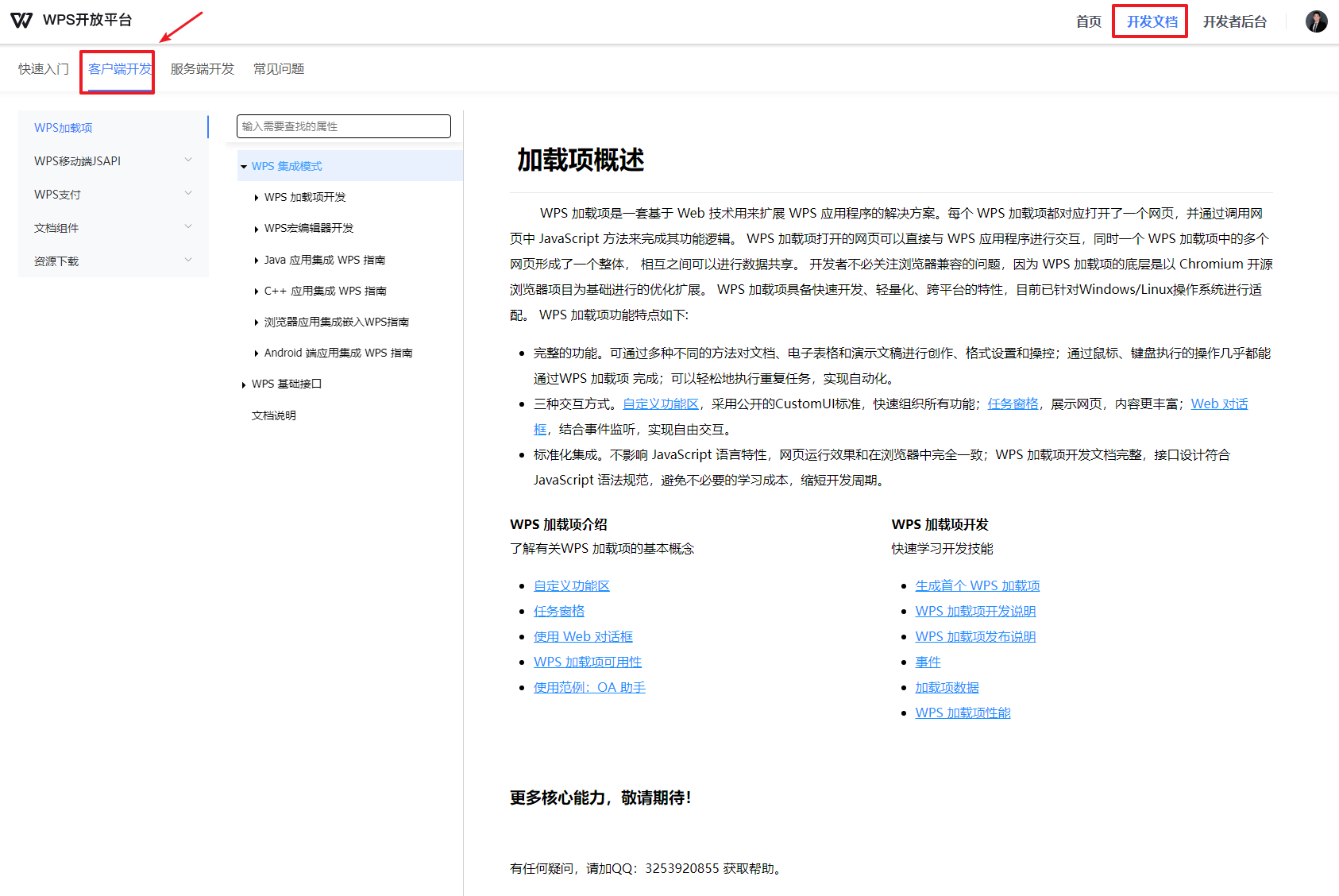The height and width of the screenshot is (896, 1339).
Task: Expand the WPS 加载项开发 tree arrow
Action: (x=257, y=198)
